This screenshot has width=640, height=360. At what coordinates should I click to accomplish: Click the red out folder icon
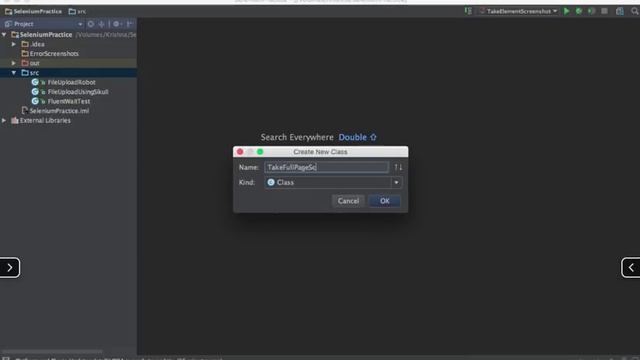click(x=25, y=63)
